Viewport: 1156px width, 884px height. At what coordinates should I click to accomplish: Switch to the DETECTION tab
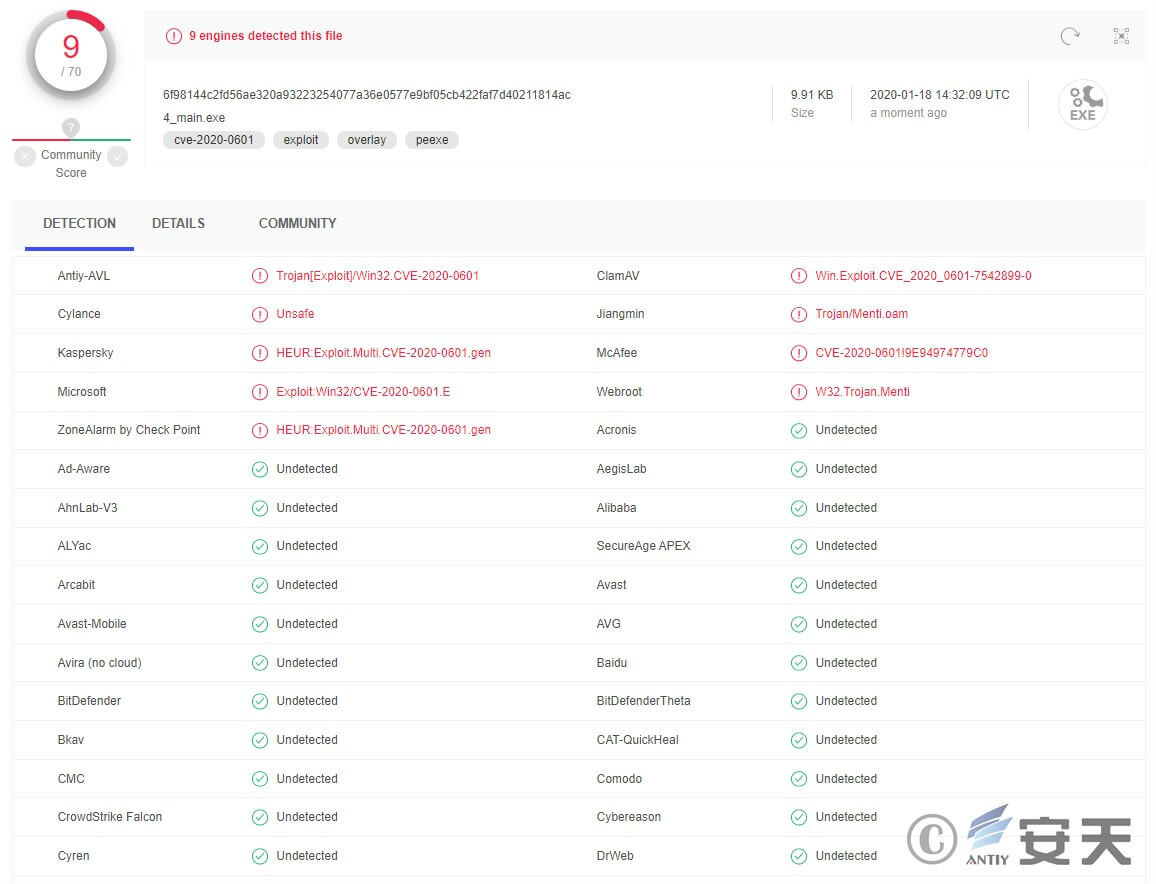pos(79,223)
